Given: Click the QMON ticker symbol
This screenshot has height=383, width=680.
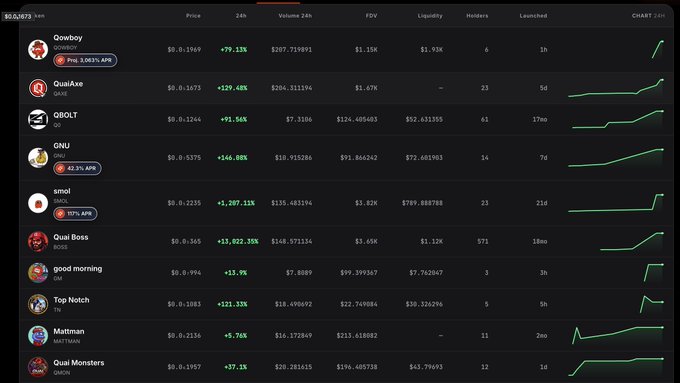Looking at the screenshot, I should tap(62, 373).
